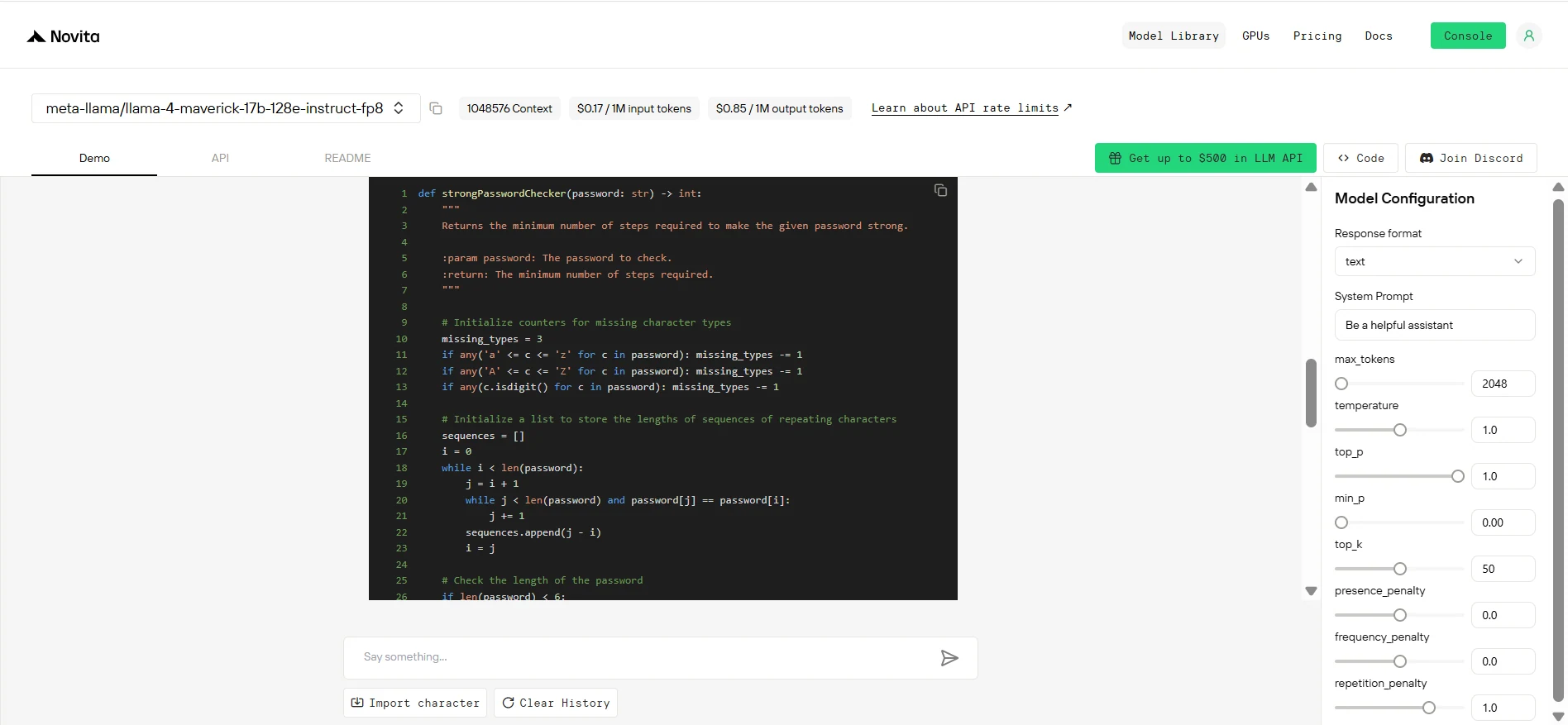
Task: Click the chat scrollbar up arrow
Action: [x=1311, y=187]
